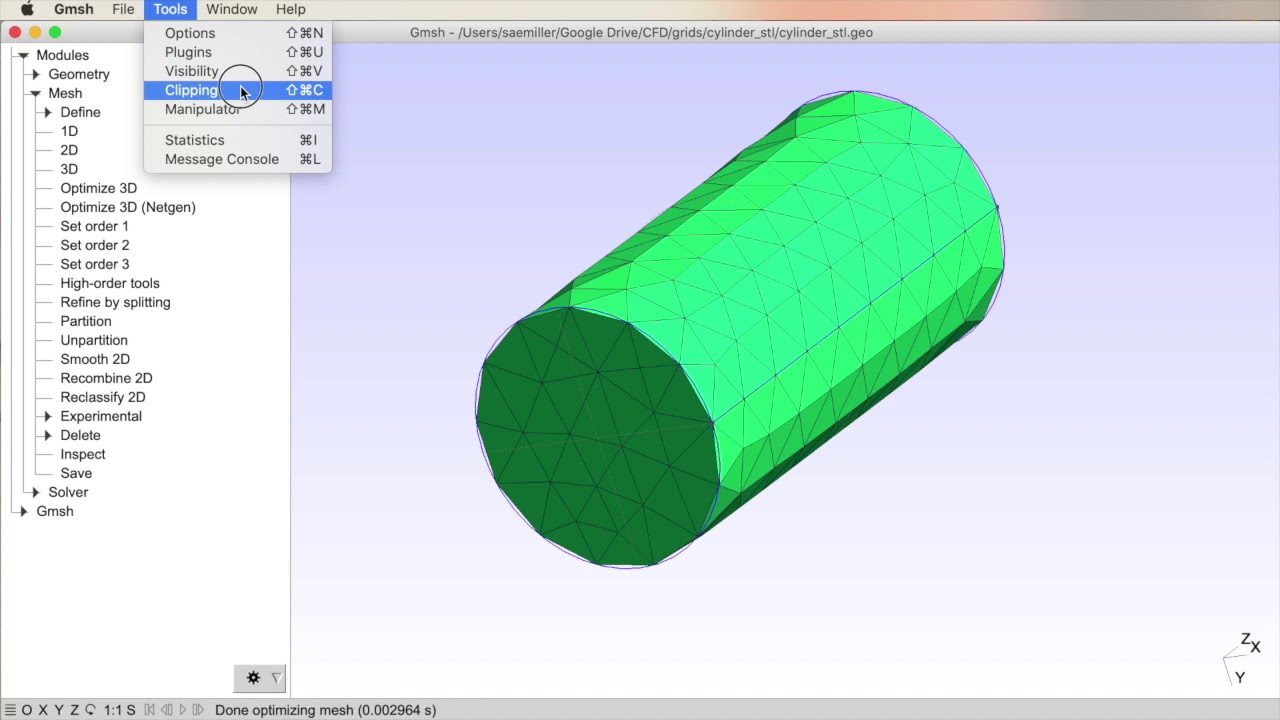Viewport: 1280px width, 720px height.
Task: Collapse the Mesh tree node
Action: click(x=35, y=93)
